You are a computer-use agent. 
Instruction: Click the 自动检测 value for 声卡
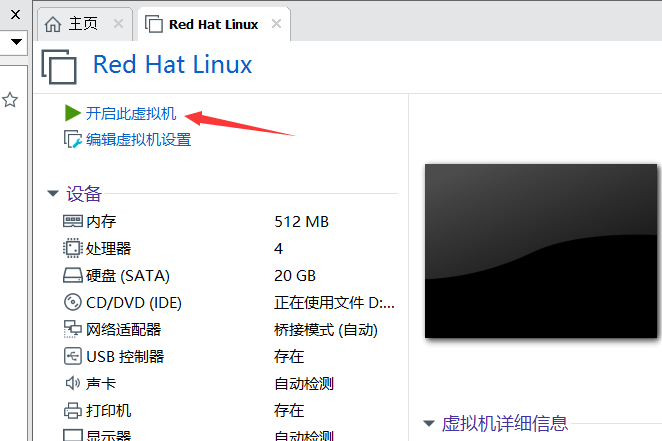[x=304, y=384]
